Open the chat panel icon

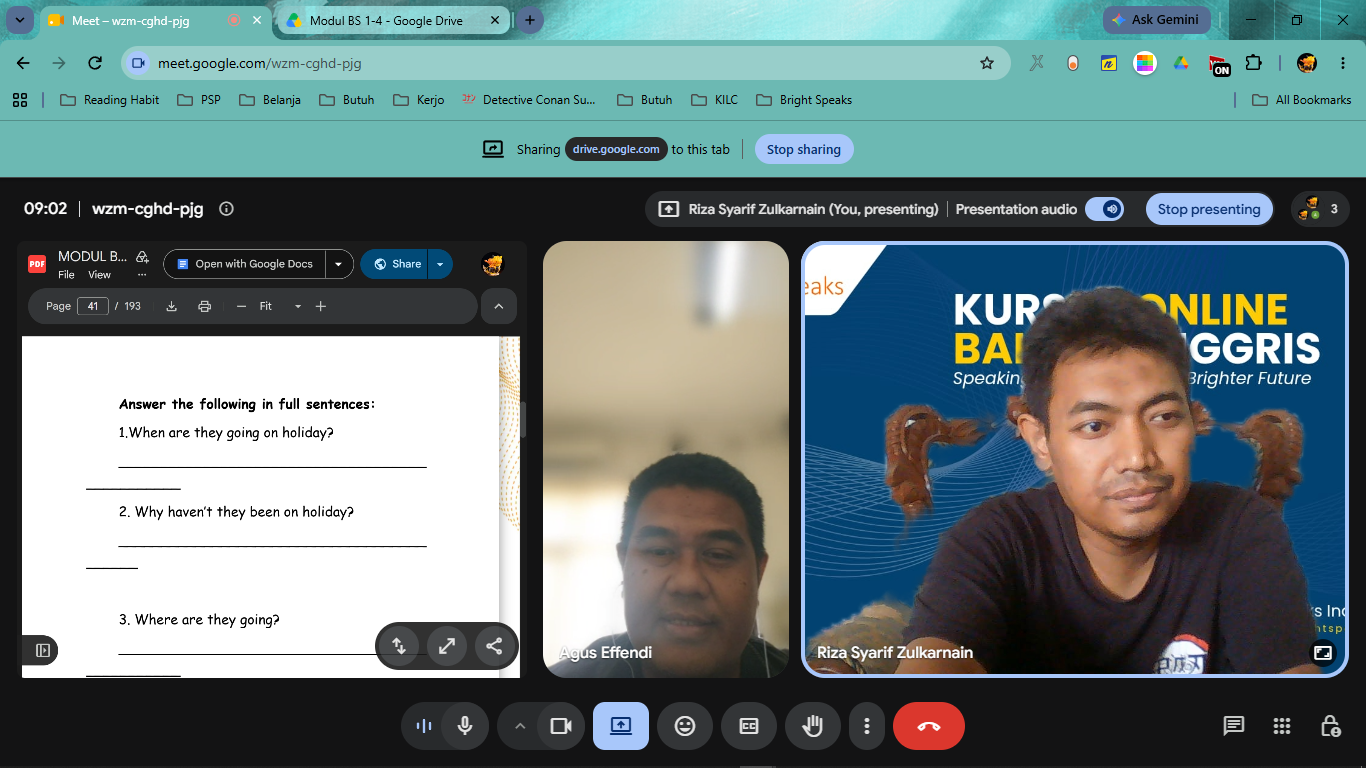[1234, 726]
